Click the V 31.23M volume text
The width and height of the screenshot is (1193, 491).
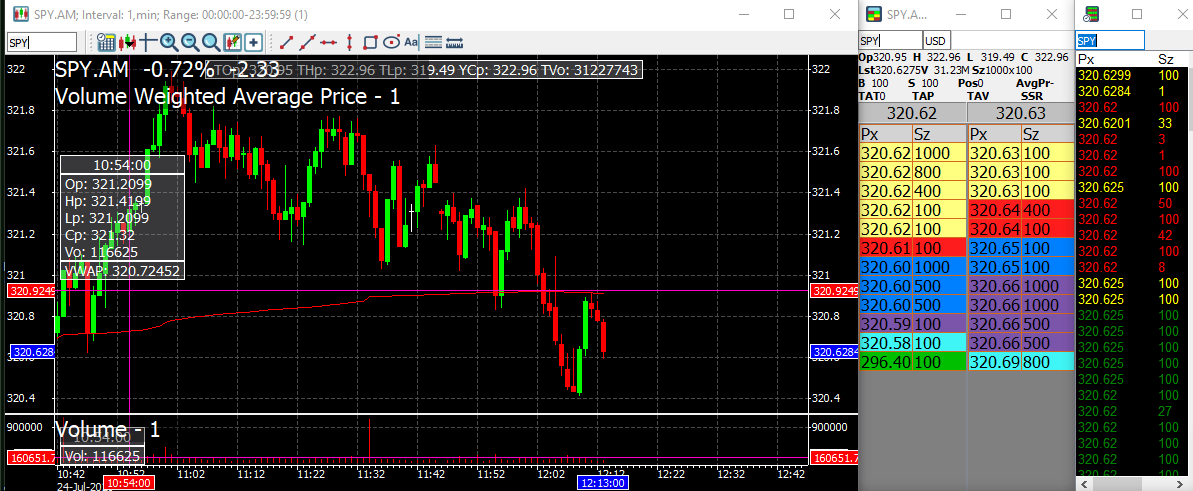pyautogui.click(x=946, y=70)
